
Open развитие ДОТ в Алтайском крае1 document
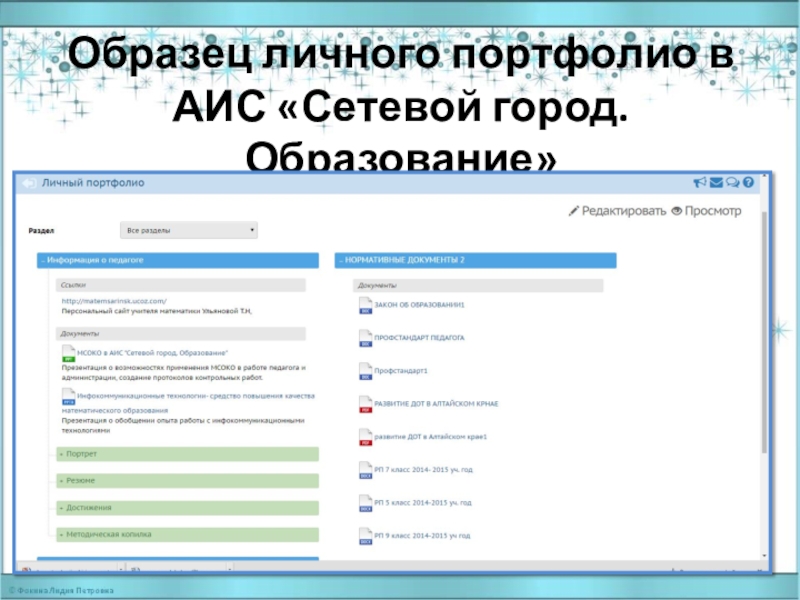(431, 437)
